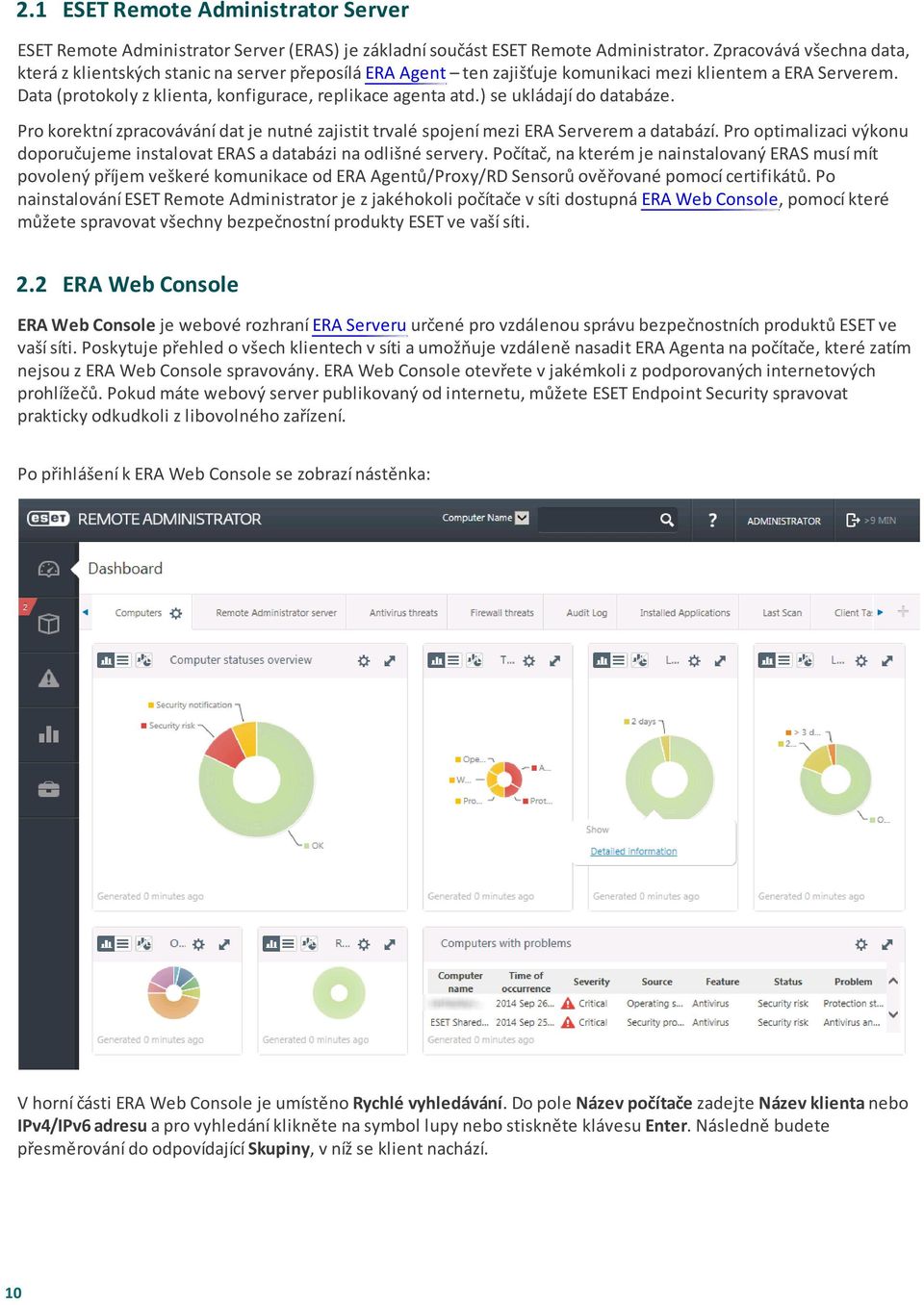Click the OK legend swatch
Image resolution: width=924 pixels, height=1305 pixels.
[306, 846]
